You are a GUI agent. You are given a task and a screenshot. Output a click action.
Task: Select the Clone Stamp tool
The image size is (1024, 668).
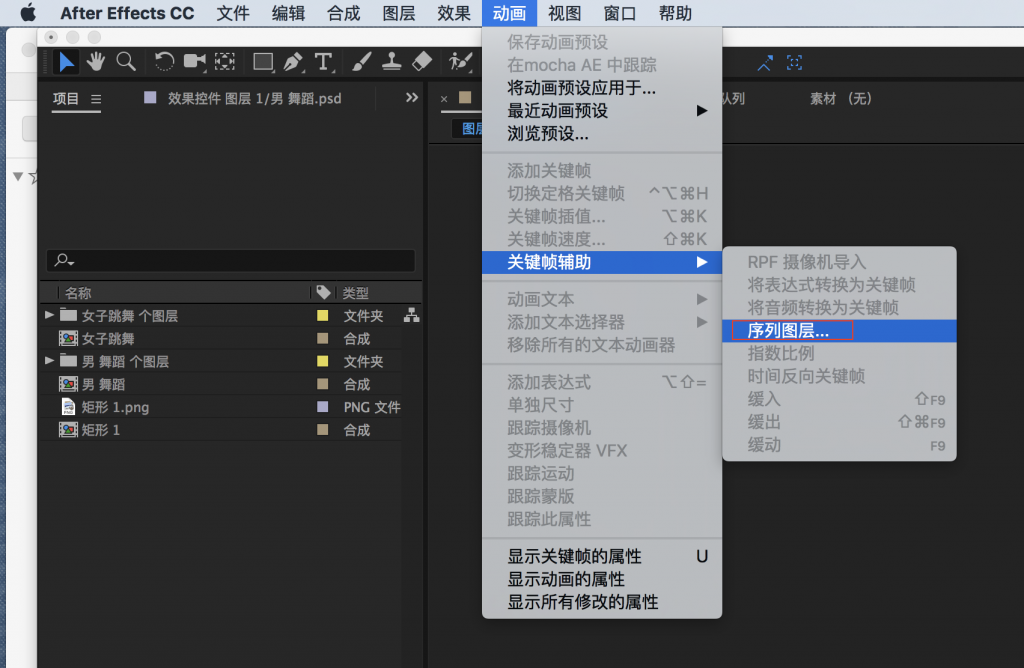click(392, 62)
